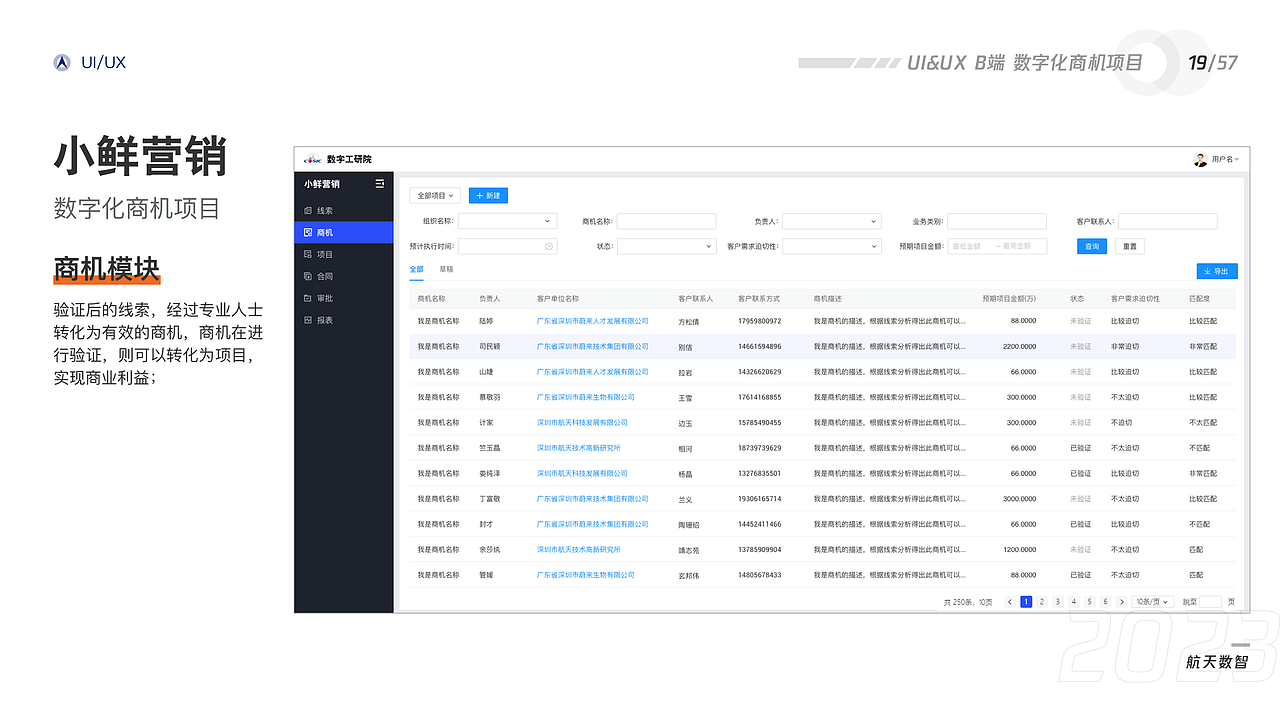Switch to the 全部 tab
1280x720 pixels.
pyautogui.click(x=416, y=270)
